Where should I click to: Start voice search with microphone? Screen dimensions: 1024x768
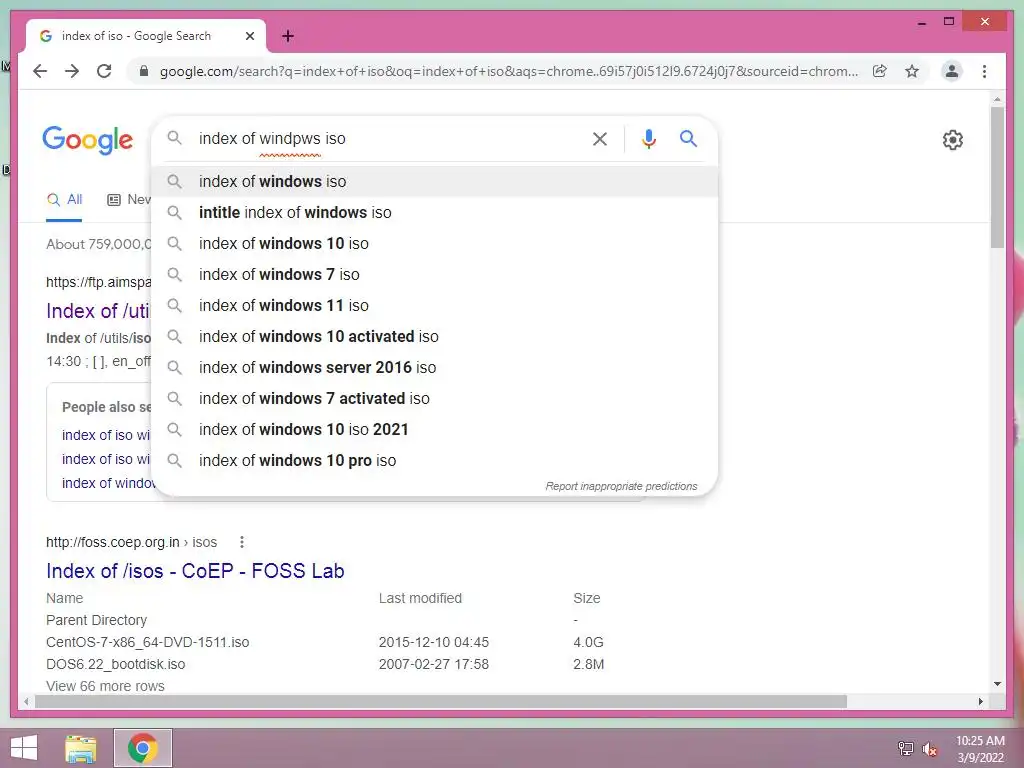(x=648, y=138)
